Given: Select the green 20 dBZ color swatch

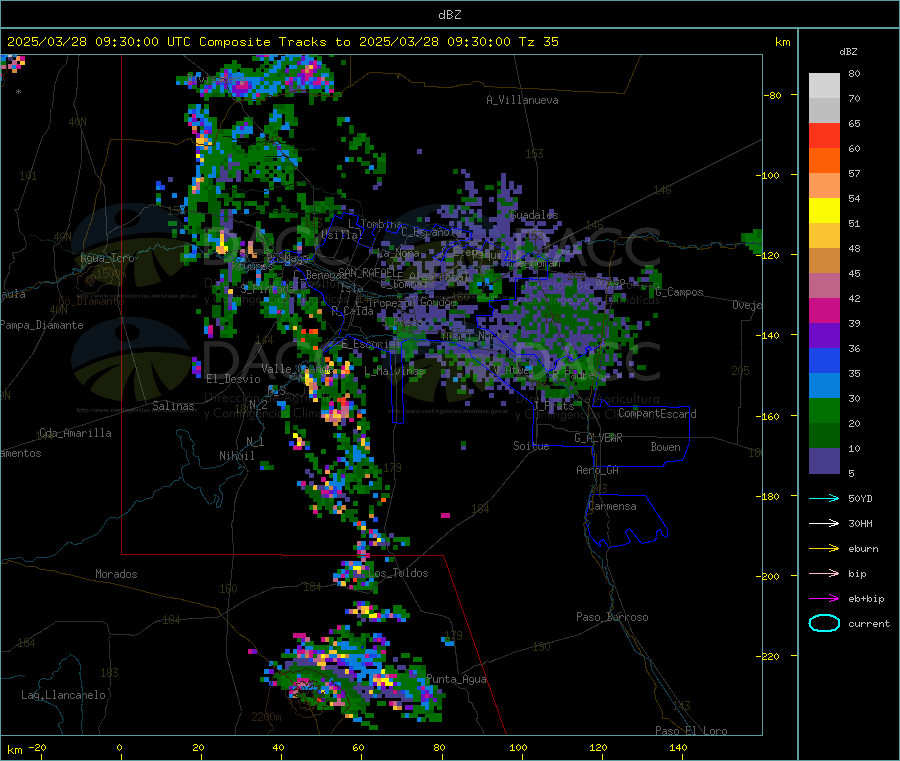Looking at the screenshot, I should tap(824, 410).
